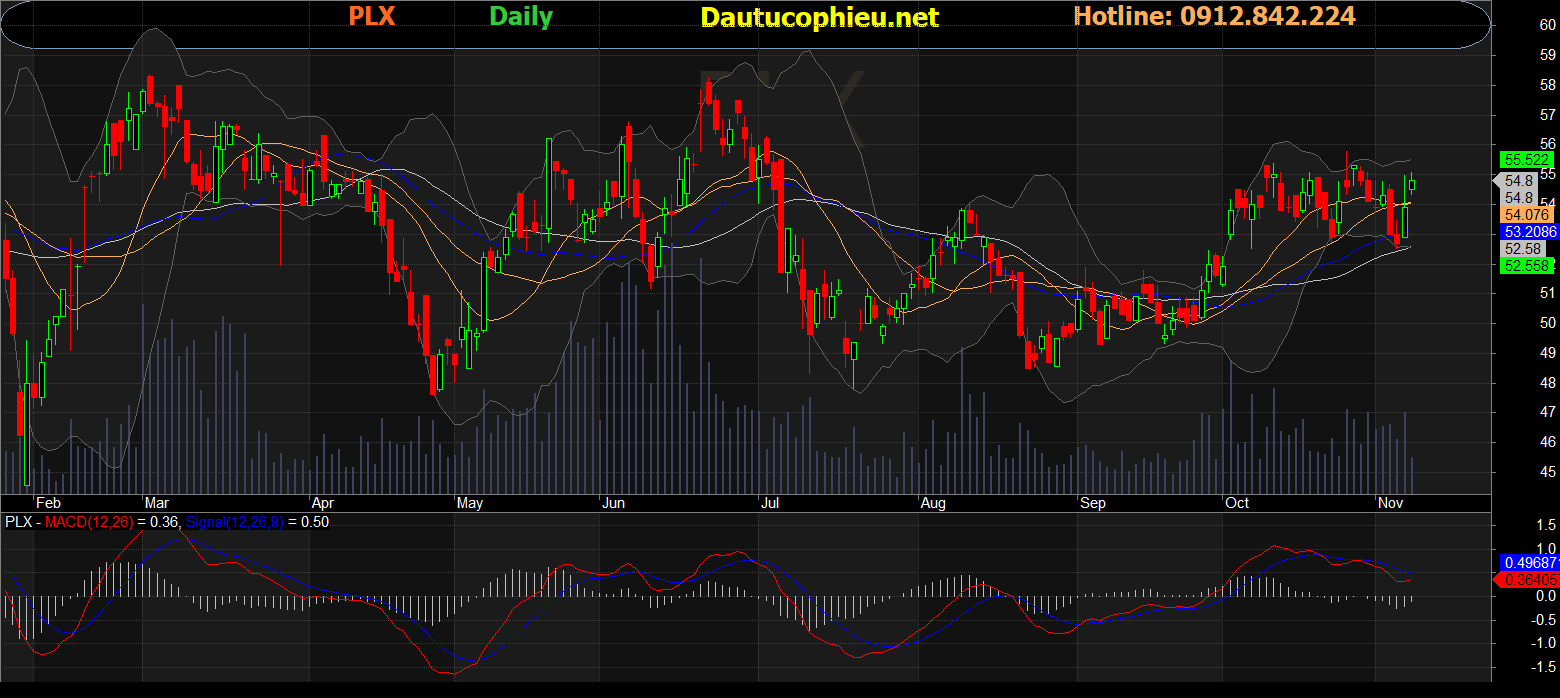Select the May marker on time axis
Viewport: 1560px width, 698px height.
coord(469,503)
